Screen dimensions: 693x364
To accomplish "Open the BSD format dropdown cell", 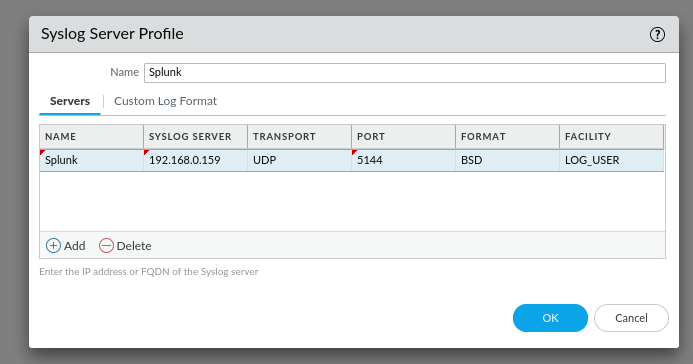I will (x=507, y=160).
